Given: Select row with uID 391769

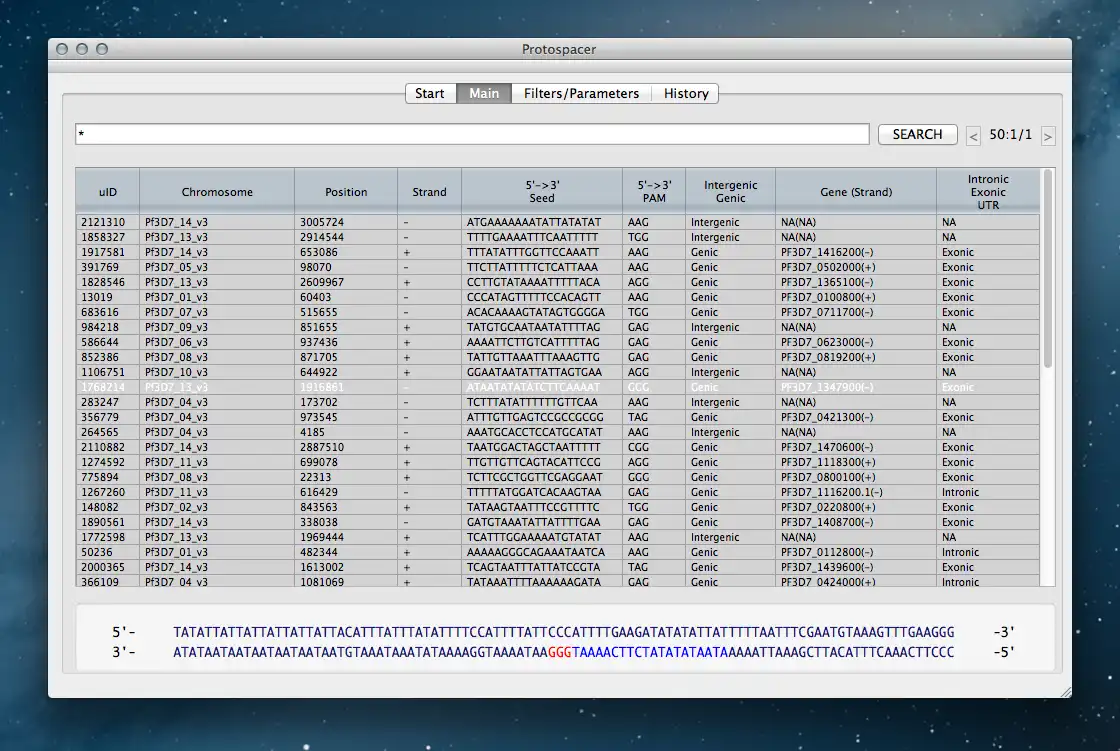Looking at the screenshot, I should pyautogui.click(x=557, y=267).
